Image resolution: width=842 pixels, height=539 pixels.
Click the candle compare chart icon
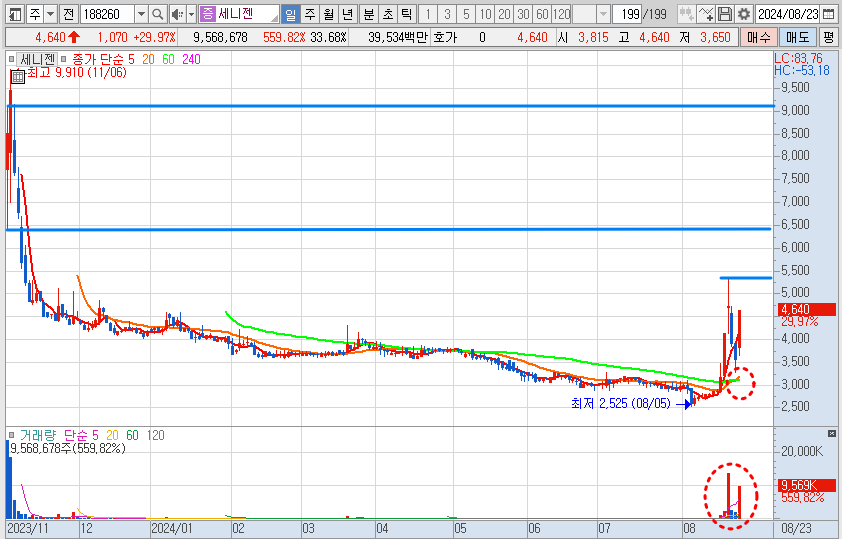pyautogui.click(x=686, y=14)
